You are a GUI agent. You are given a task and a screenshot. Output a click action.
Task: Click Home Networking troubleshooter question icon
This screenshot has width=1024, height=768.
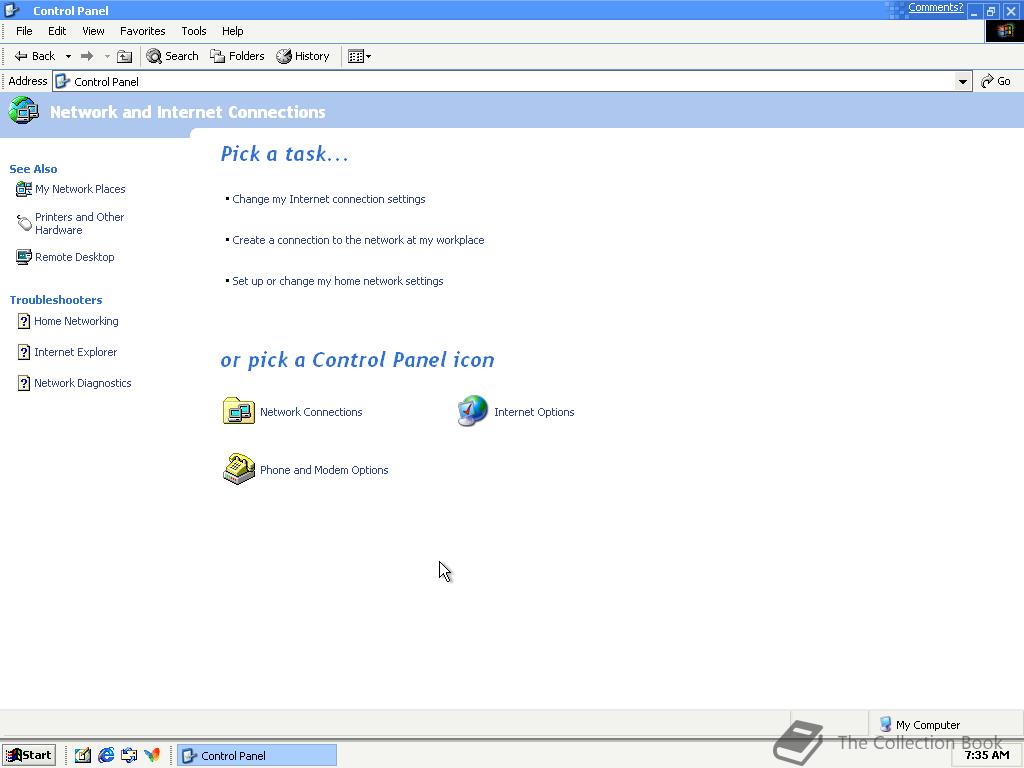[x=24, y=321]
